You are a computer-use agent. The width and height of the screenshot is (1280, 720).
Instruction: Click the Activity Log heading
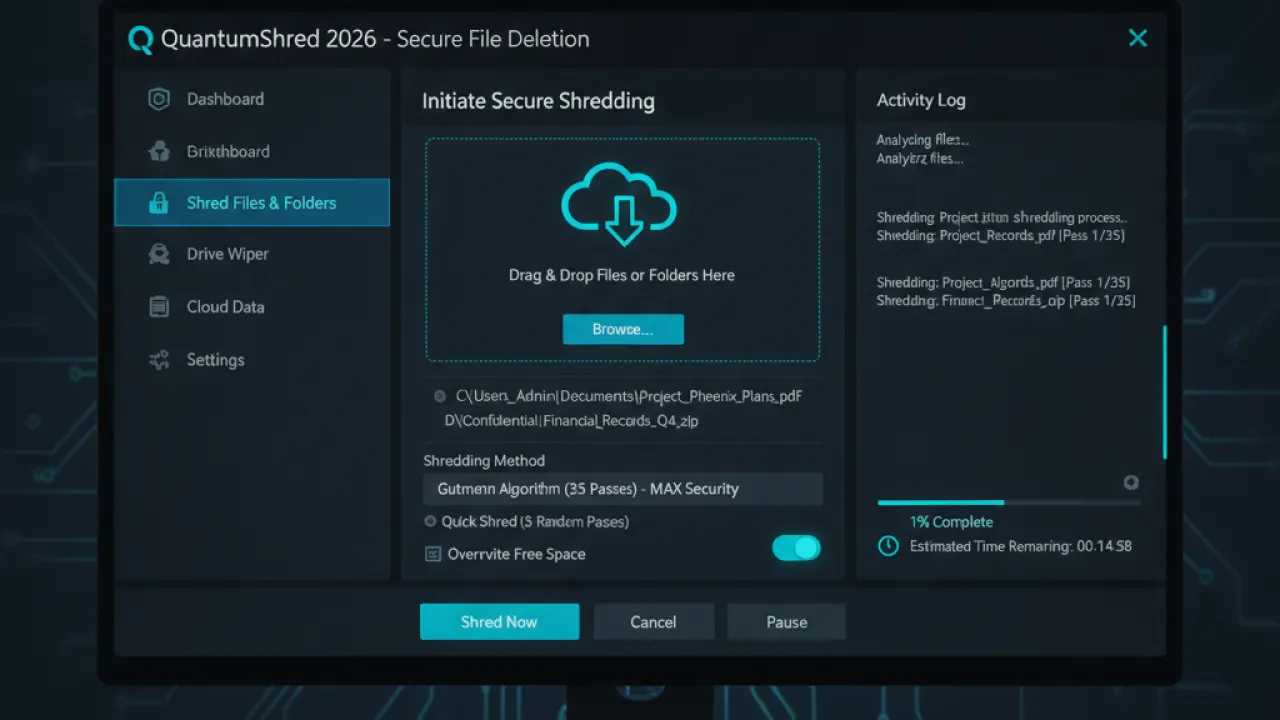point(921,100)
